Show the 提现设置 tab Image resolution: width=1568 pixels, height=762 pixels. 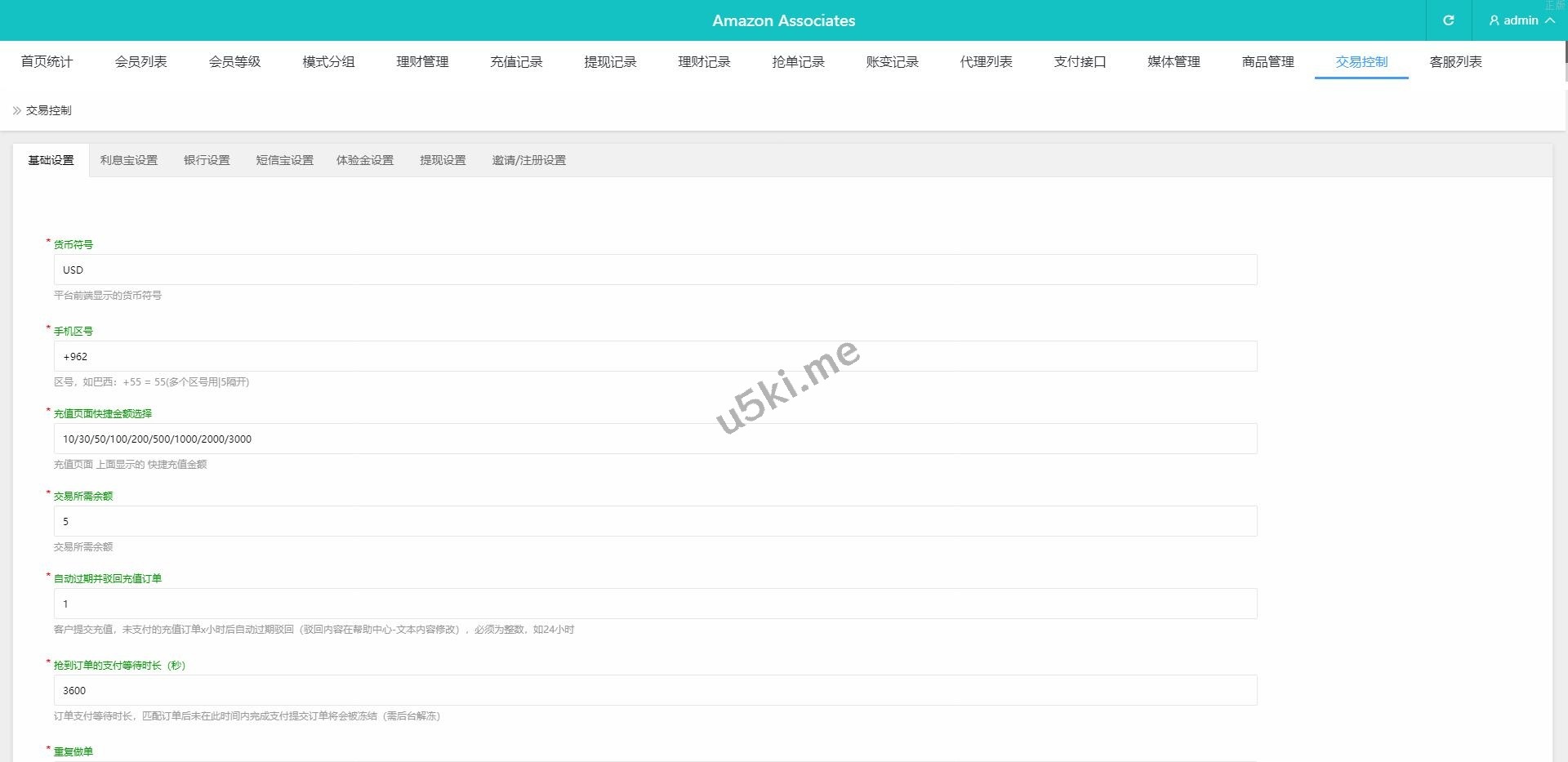pos(443,160)
